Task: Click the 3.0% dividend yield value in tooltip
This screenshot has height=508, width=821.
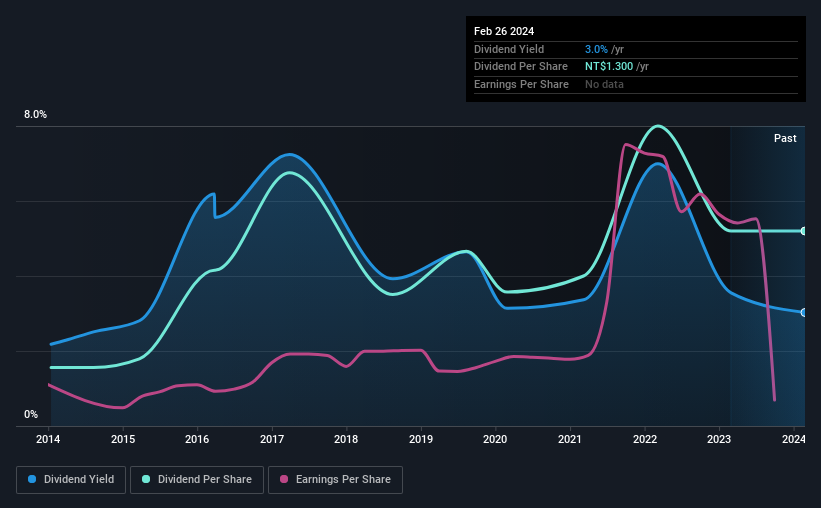Action: (596, 49)
